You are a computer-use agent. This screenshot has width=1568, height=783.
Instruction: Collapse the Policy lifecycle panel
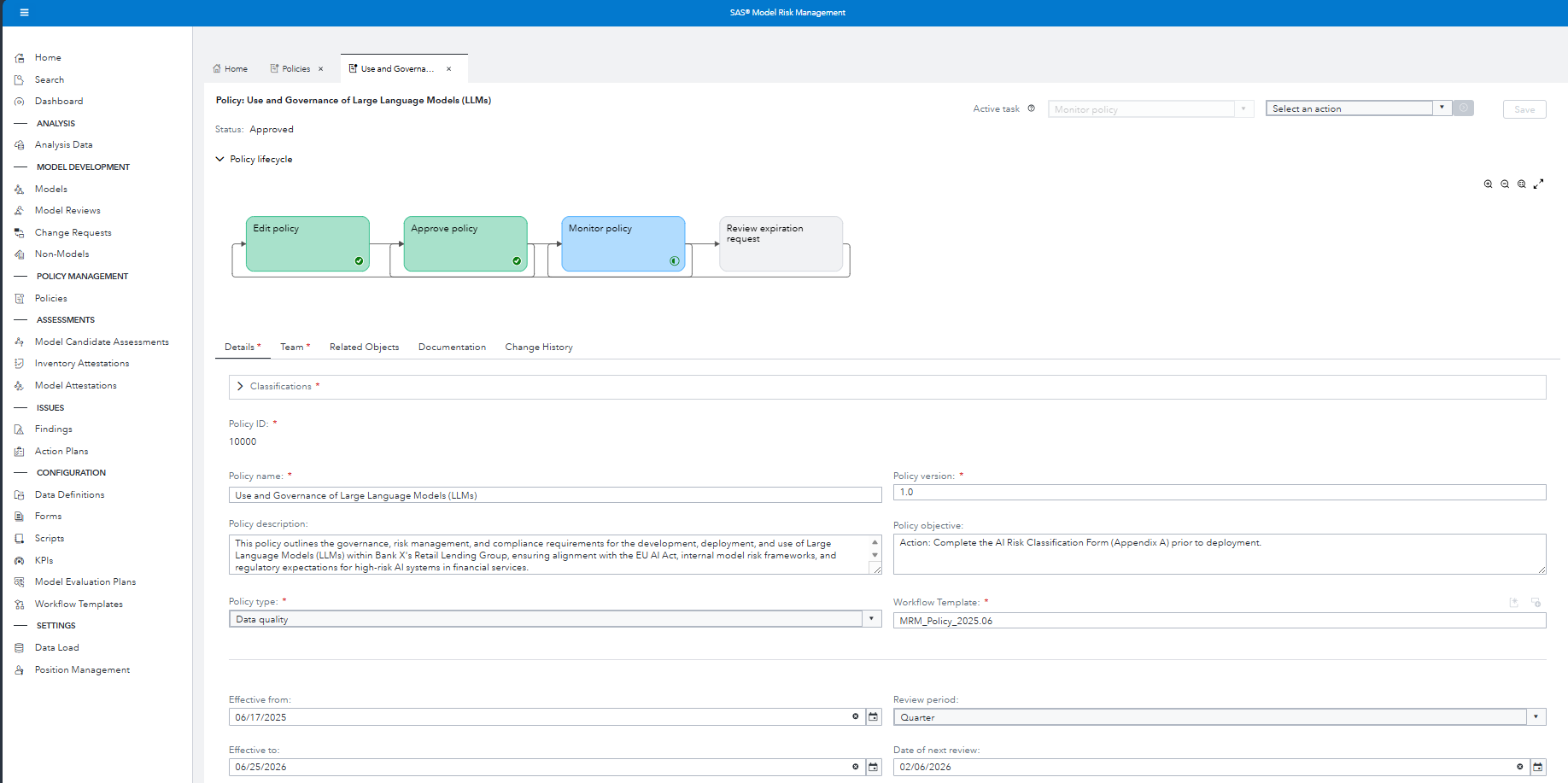coord(220,159)
